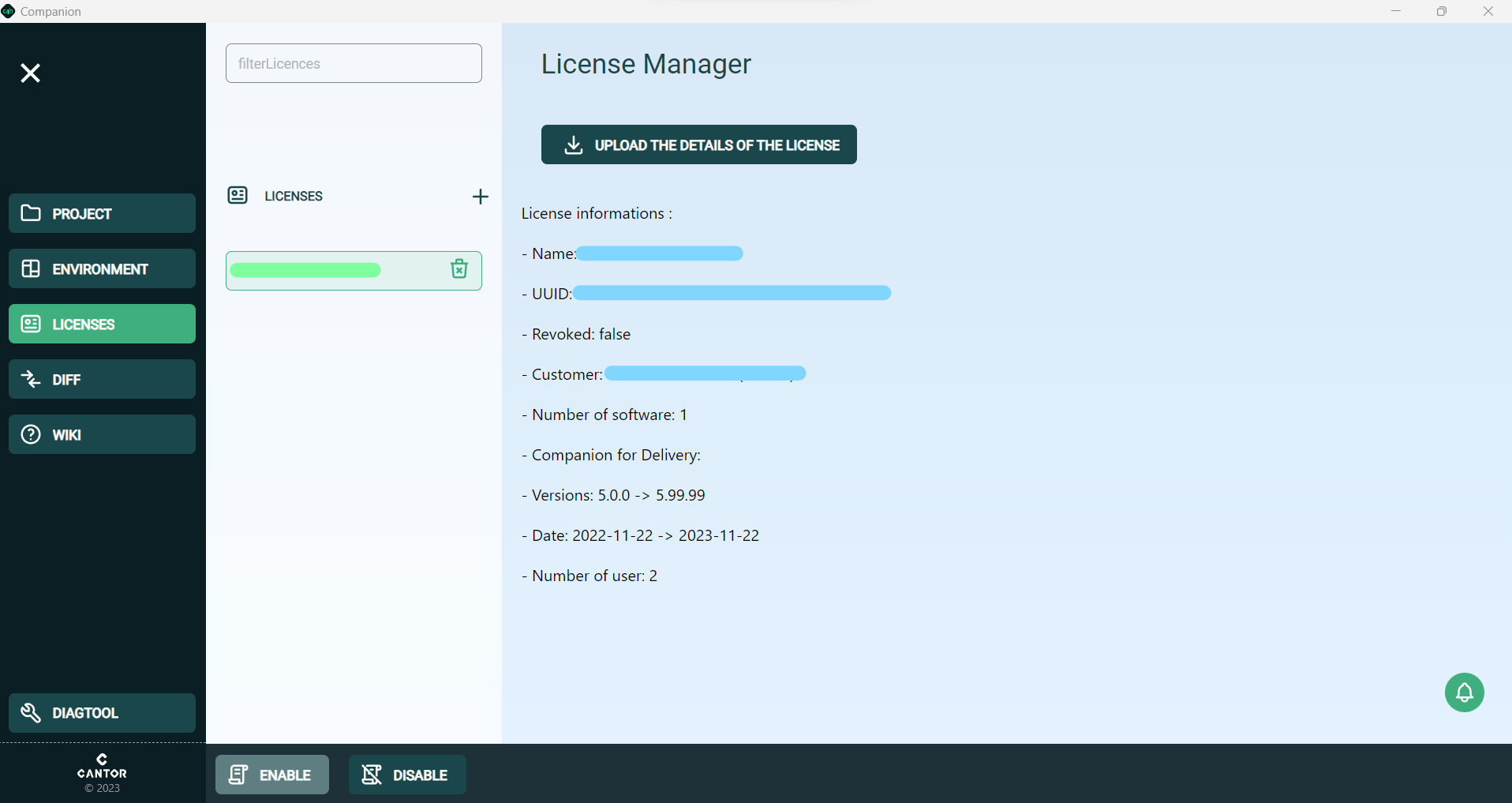
Task: Open the Diff section
Action: [x=102, y=379]
